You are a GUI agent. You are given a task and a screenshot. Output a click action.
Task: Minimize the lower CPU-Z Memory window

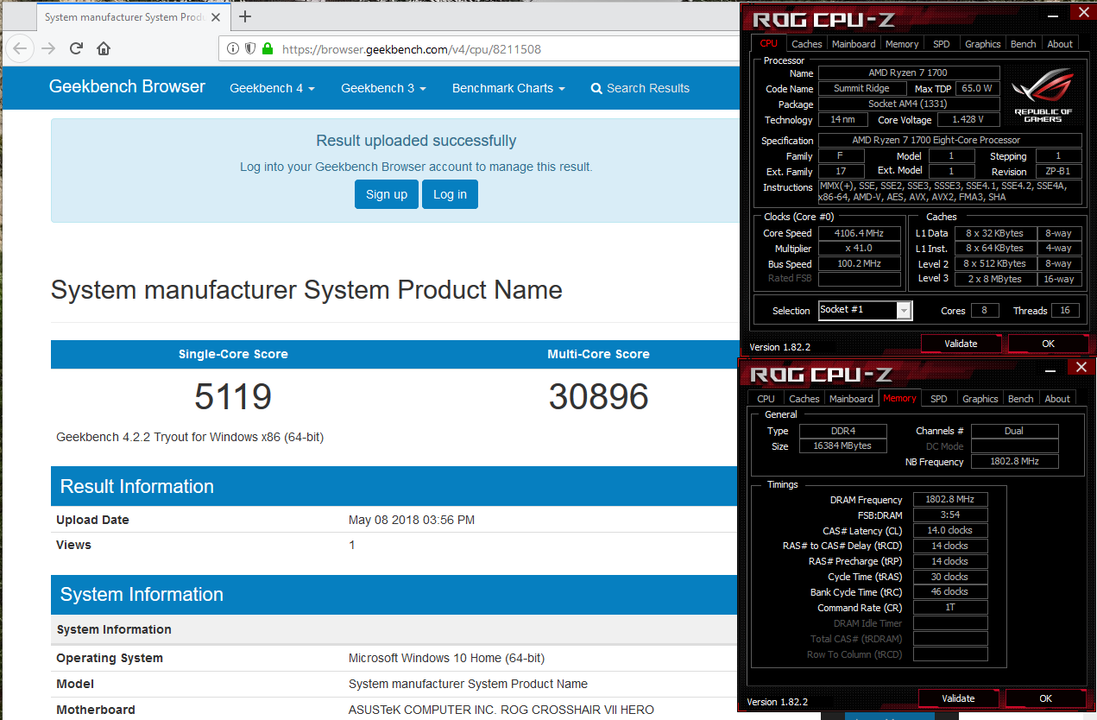coord(1050,369)
